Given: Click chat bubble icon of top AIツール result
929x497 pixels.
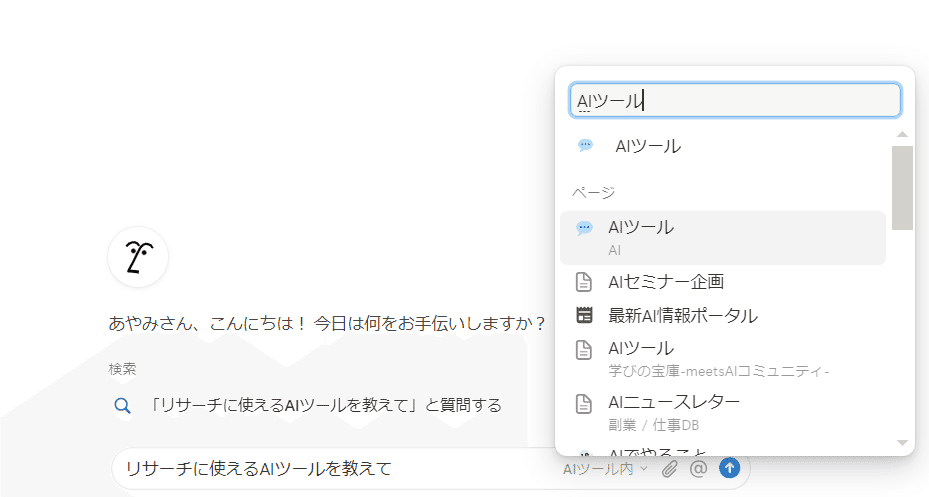Looking at the screenshot, I should point(586,146).
